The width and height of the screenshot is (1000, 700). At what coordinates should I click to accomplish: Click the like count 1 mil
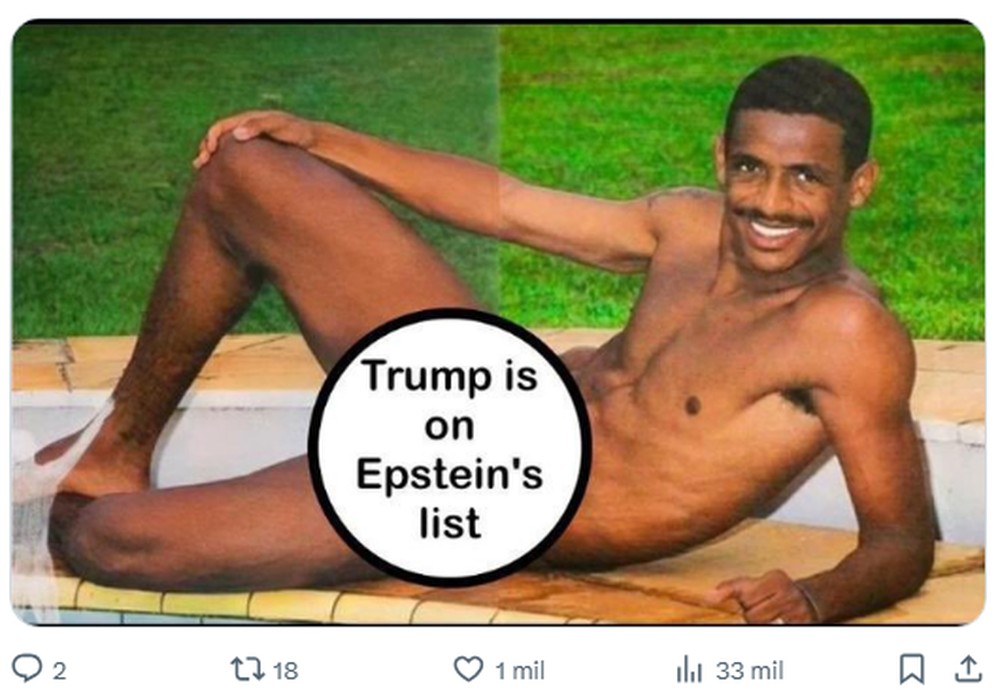[x=520, y=671]
